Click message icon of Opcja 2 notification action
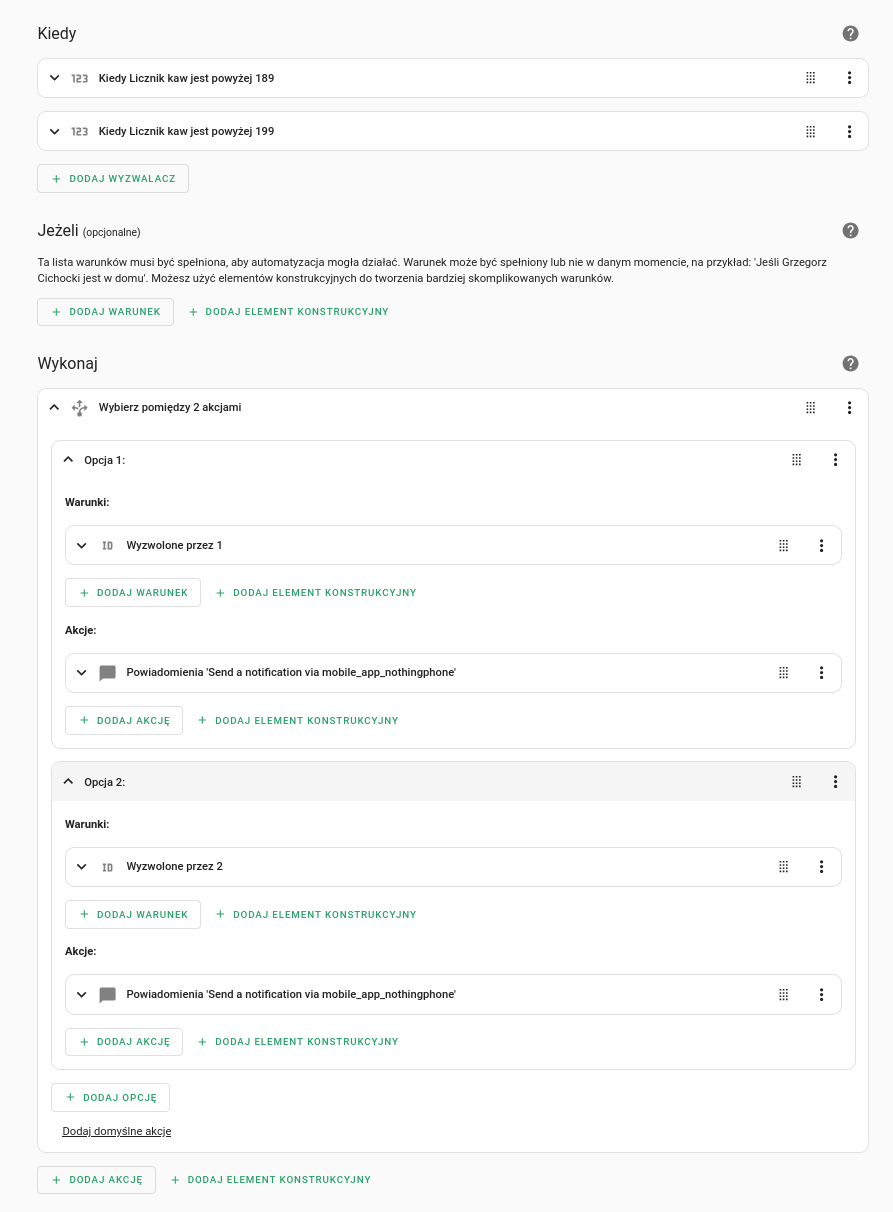893x1212 pixels. [x=108, y=995]
